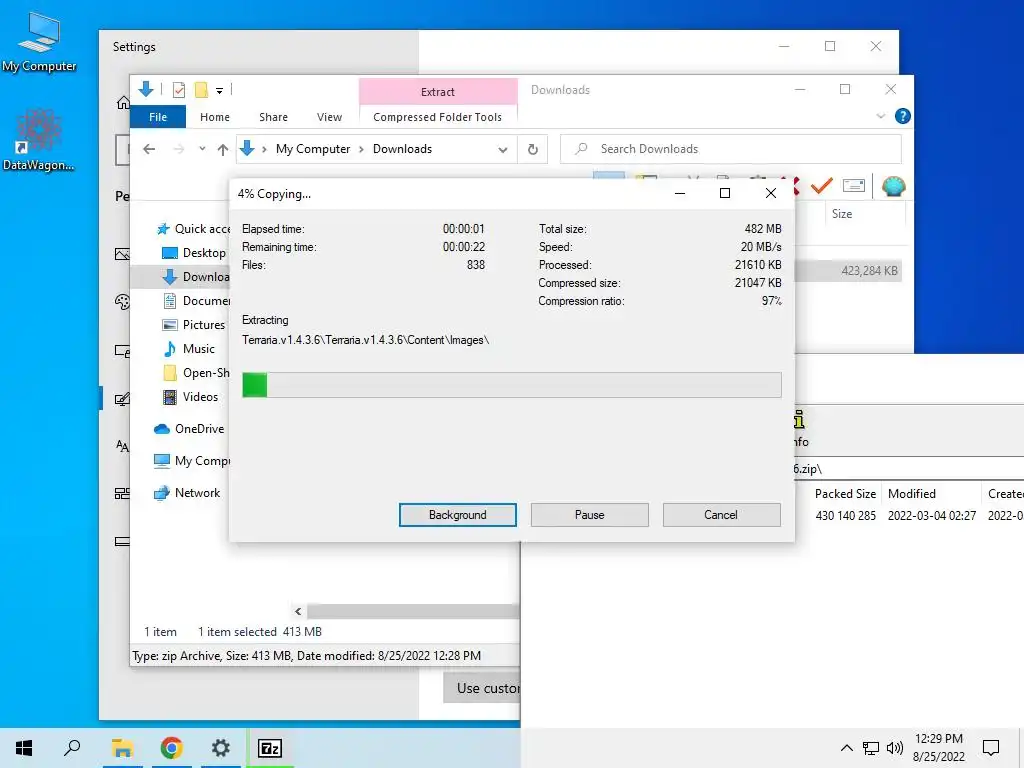Open taskbar search

pyautogui.click(x=72, y=748)
